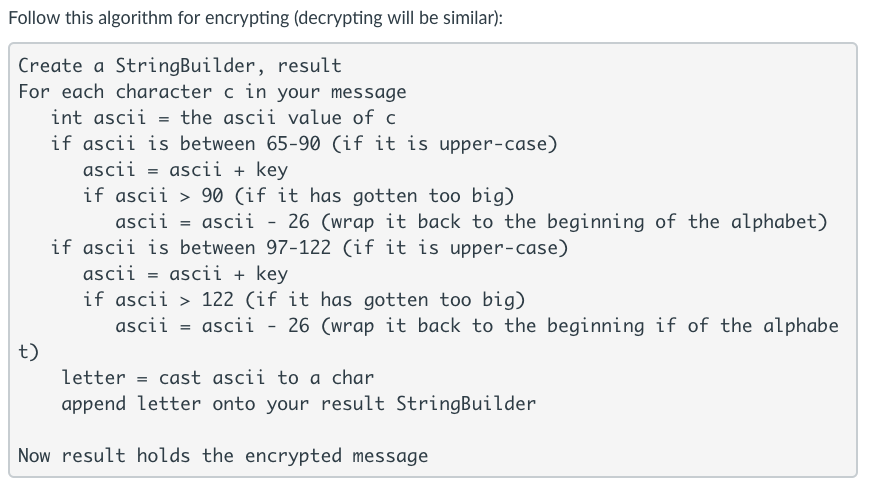
Task: Click the first 'ascii = ascii + key' line
Action: coord(185,170)
